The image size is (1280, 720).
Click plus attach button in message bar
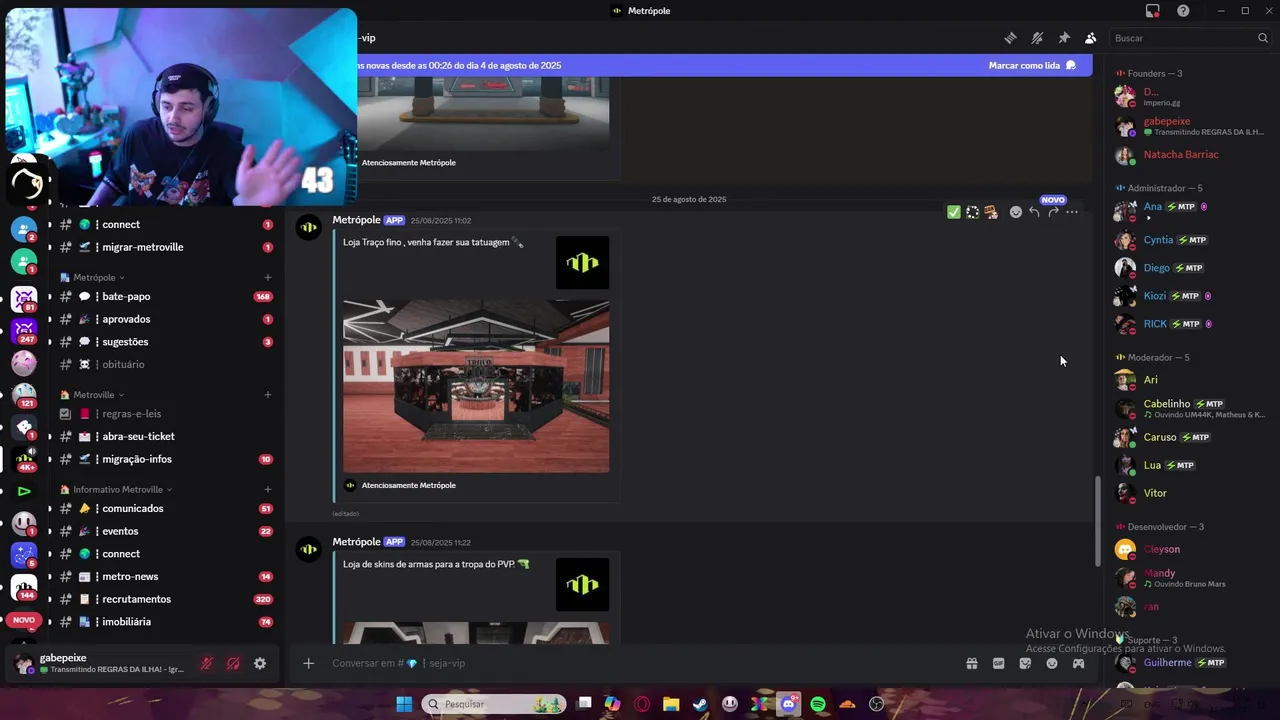pyautogui.click(x=308, y=663)
